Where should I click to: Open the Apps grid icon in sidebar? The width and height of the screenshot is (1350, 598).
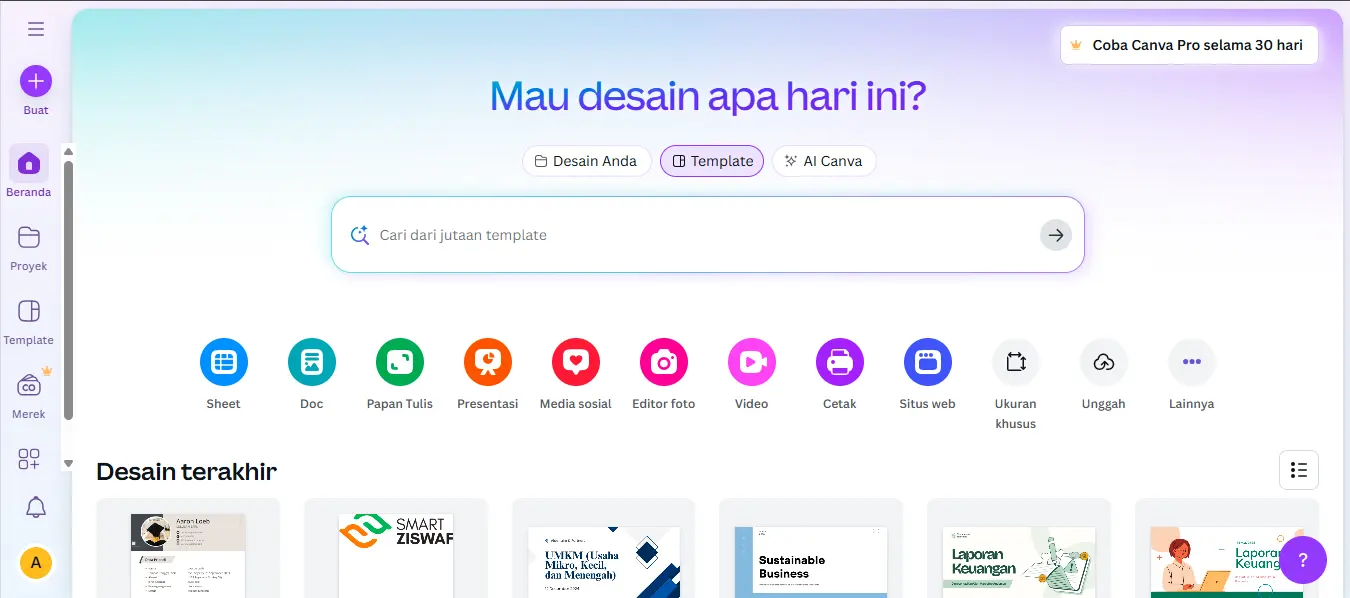point(29,459)
